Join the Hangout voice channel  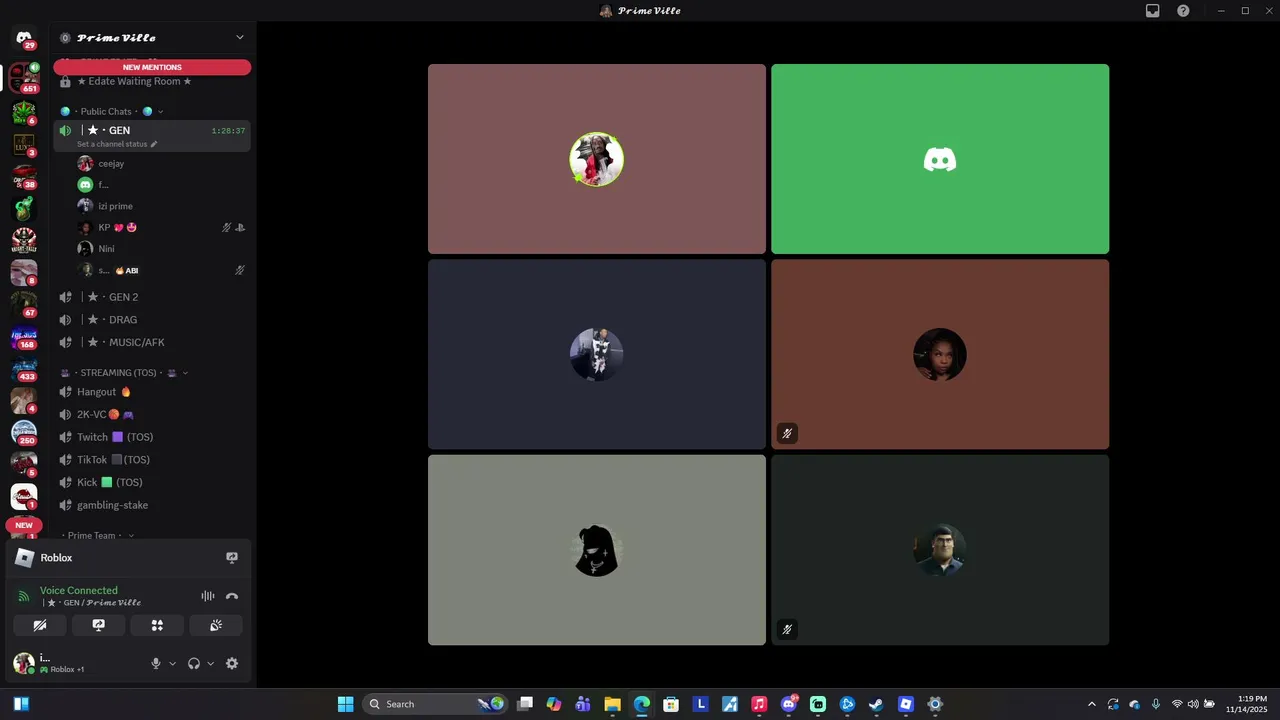coord(152,392)
